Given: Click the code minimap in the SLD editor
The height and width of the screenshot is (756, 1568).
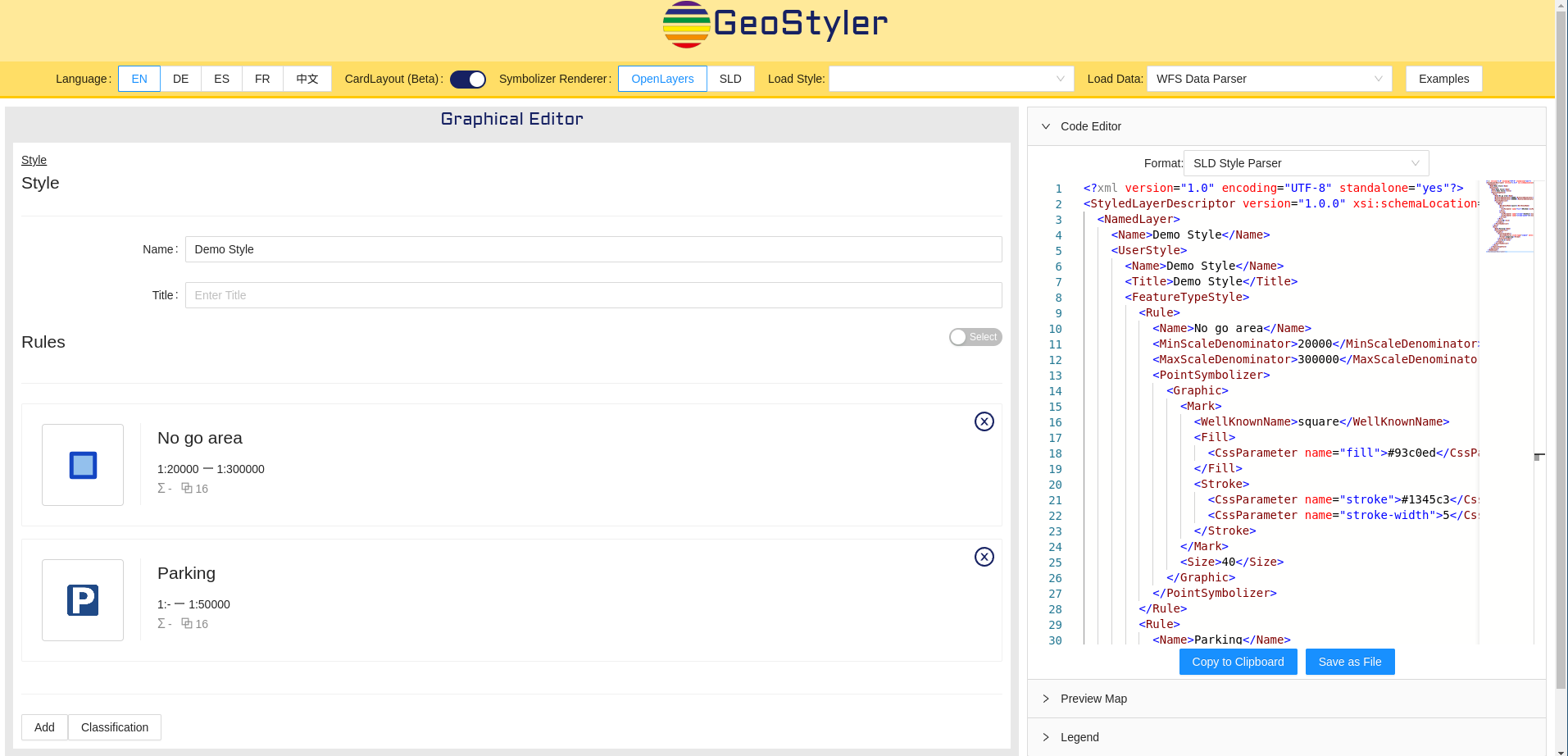Looking at the screenshot, I should (x=1508, y=216).
